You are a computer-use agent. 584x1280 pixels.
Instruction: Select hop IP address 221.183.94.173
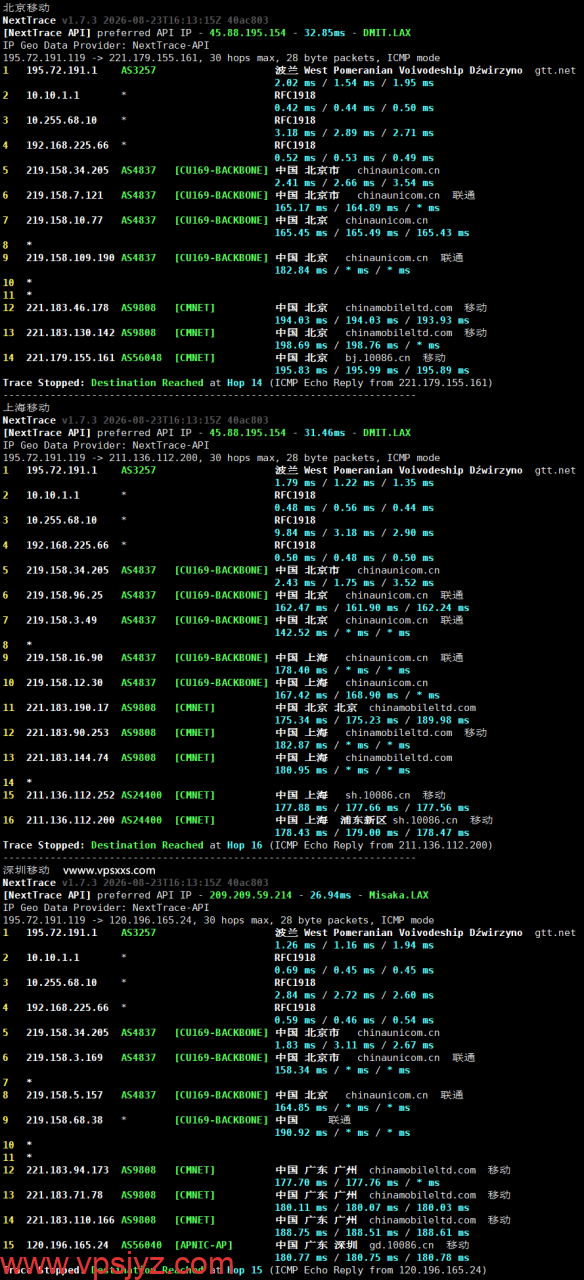[68, 1170]
